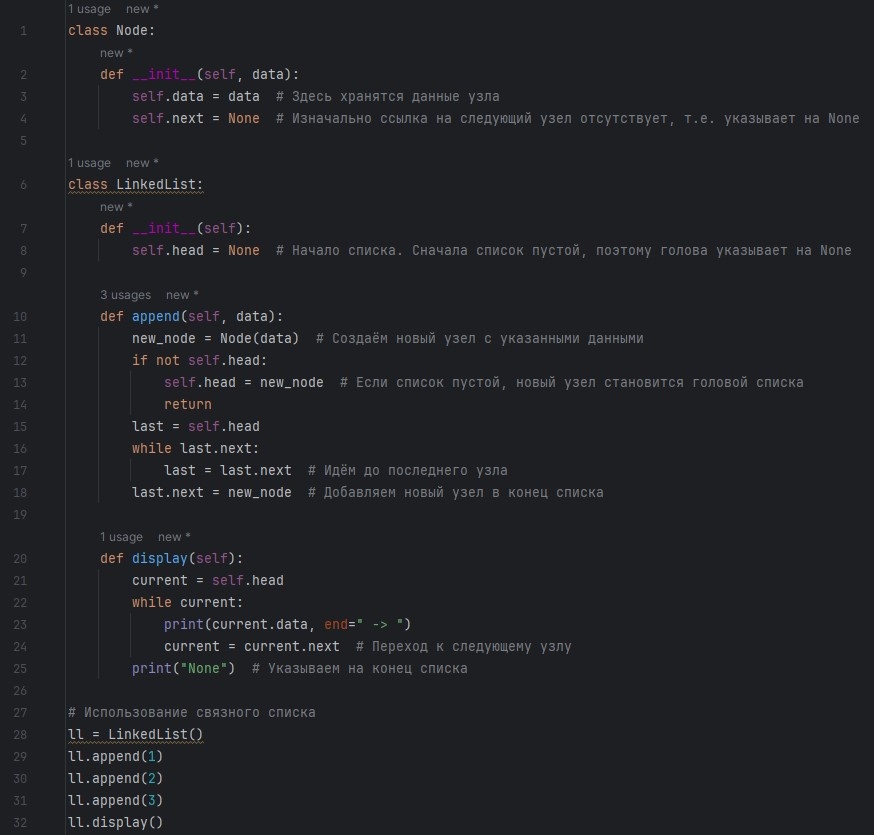Click line number 28 in the gutter
874x835 pixels.
(20, 735)
